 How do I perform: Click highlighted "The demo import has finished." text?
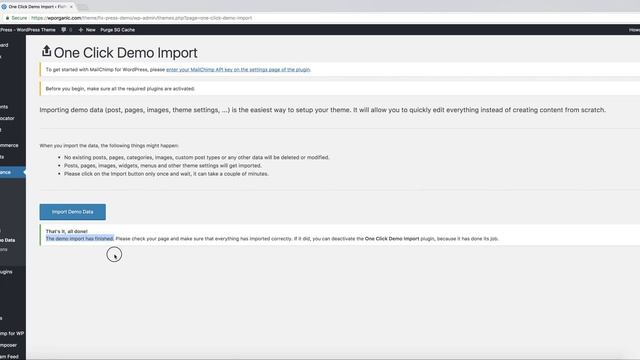pyautogui.click(x=80, y=238)
